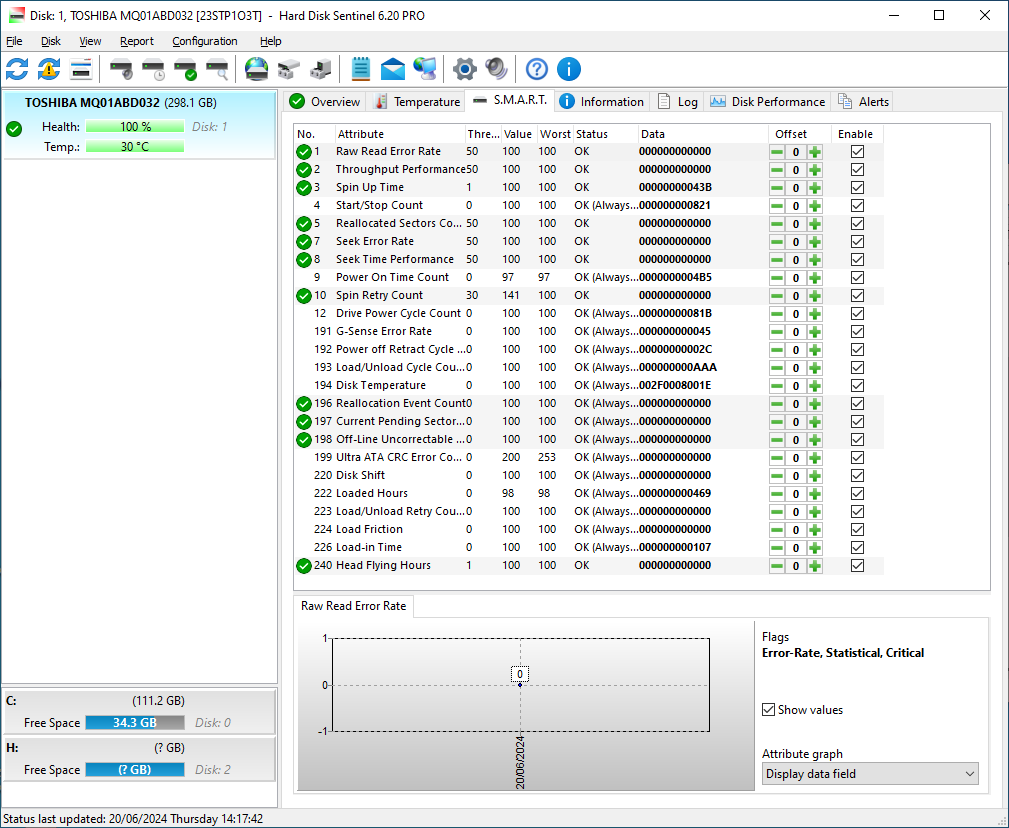Switch to the Alerts tab
Viewport: 1009px width, 828px height.
[864, 102]
